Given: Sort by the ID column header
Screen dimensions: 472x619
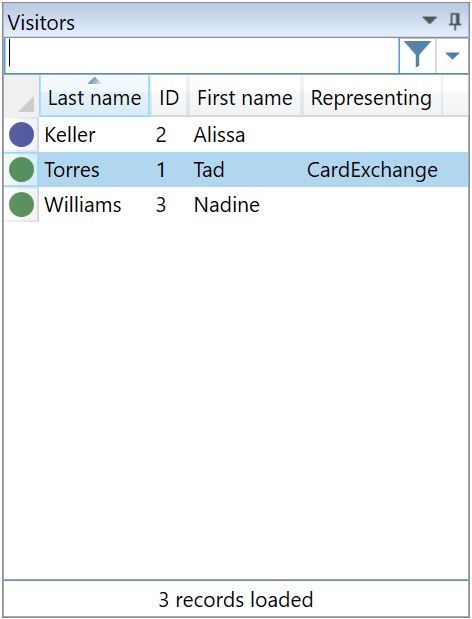Looking at the screenshot, I should (169, 96).
